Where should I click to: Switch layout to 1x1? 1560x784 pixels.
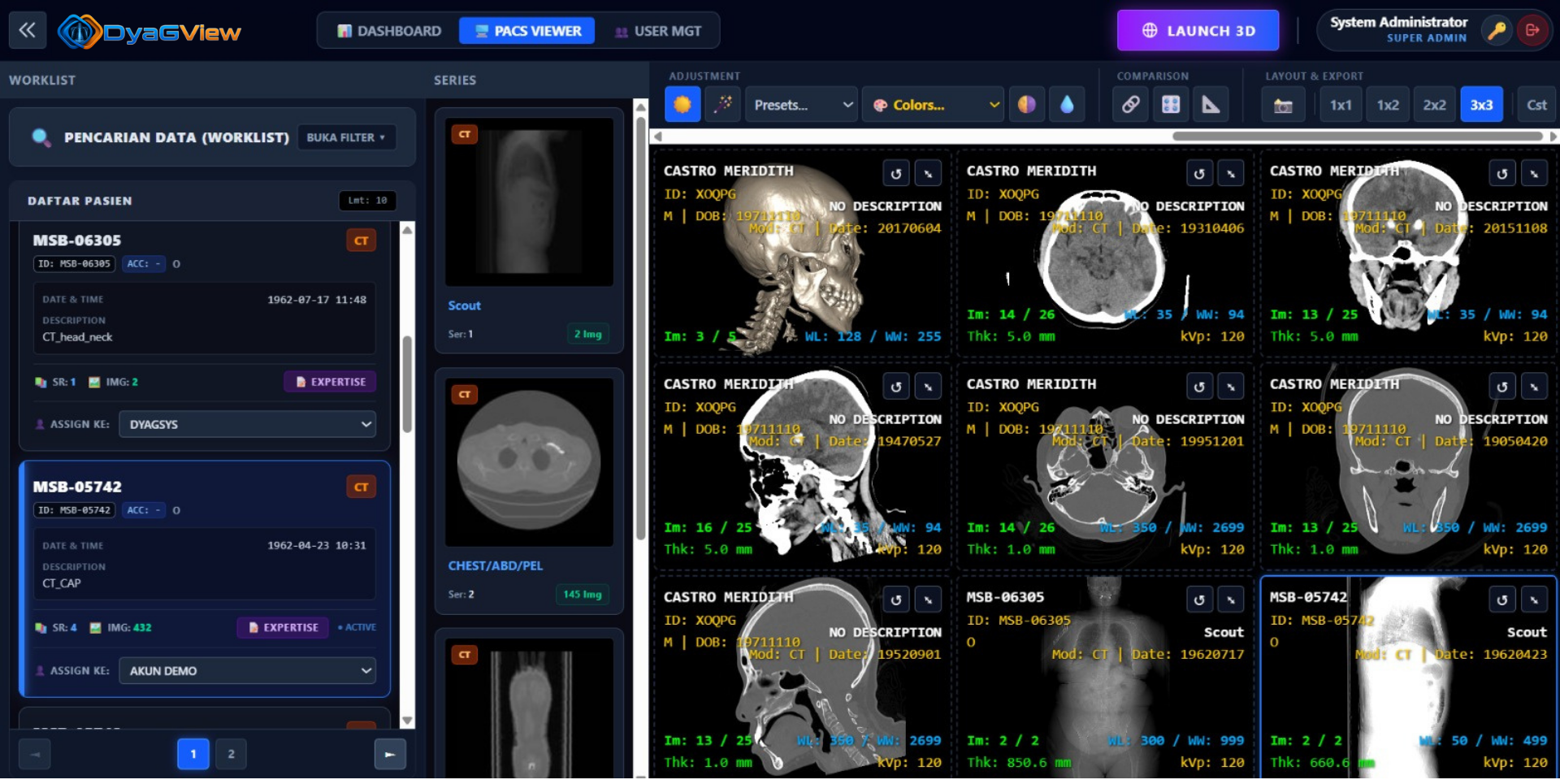coord(1341,105)
